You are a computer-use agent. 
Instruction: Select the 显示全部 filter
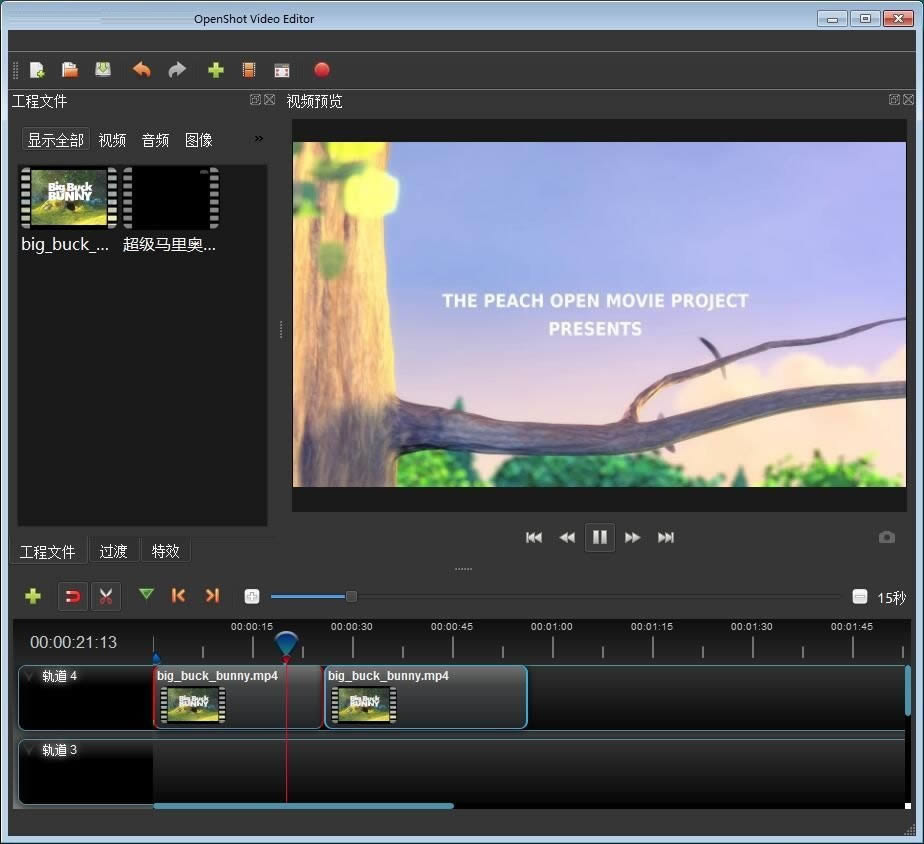click(x=56, y=140)
